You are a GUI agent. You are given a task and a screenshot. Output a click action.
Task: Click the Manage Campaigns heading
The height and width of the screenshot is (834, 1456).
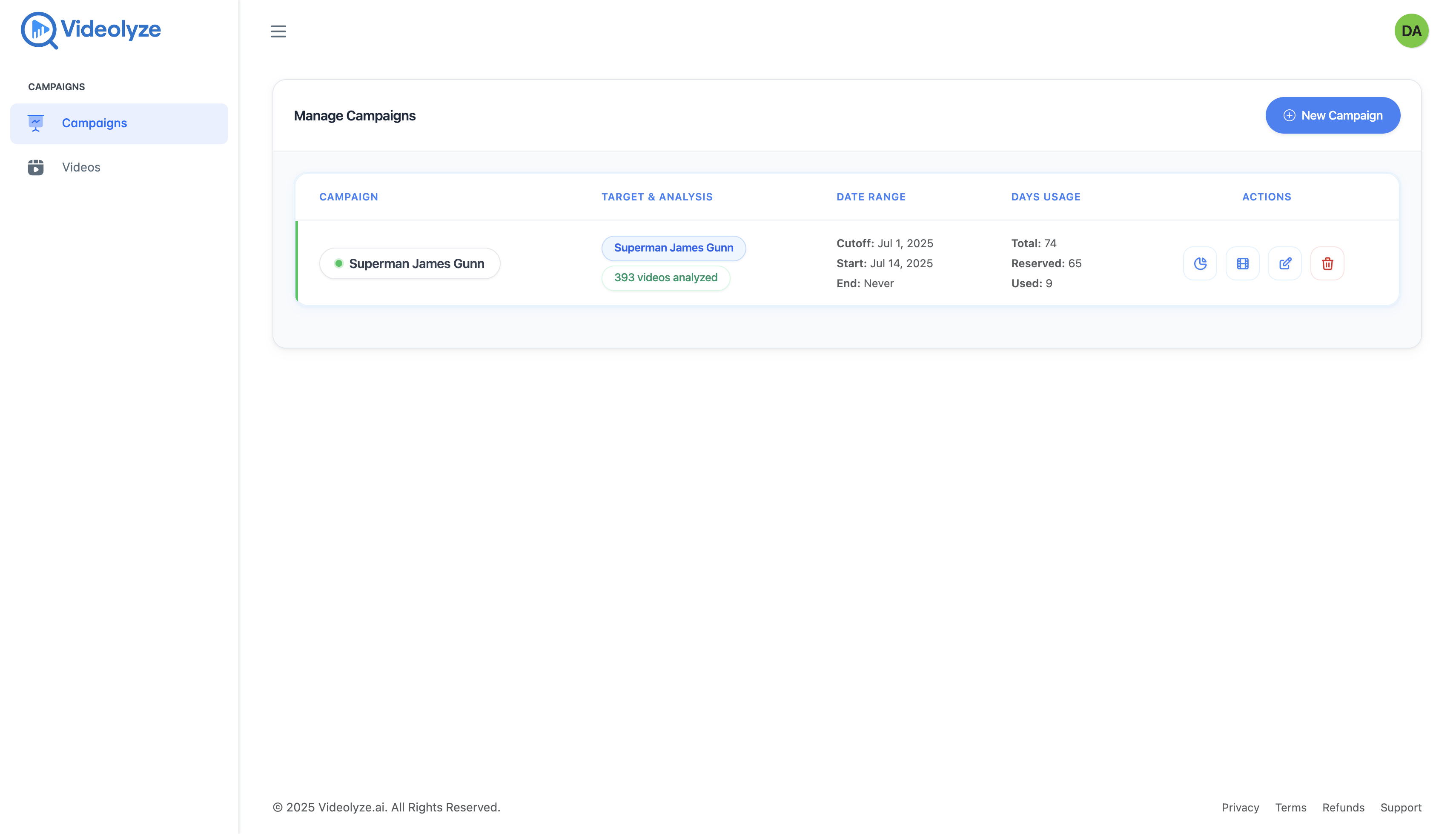click(x=355, y=116)
